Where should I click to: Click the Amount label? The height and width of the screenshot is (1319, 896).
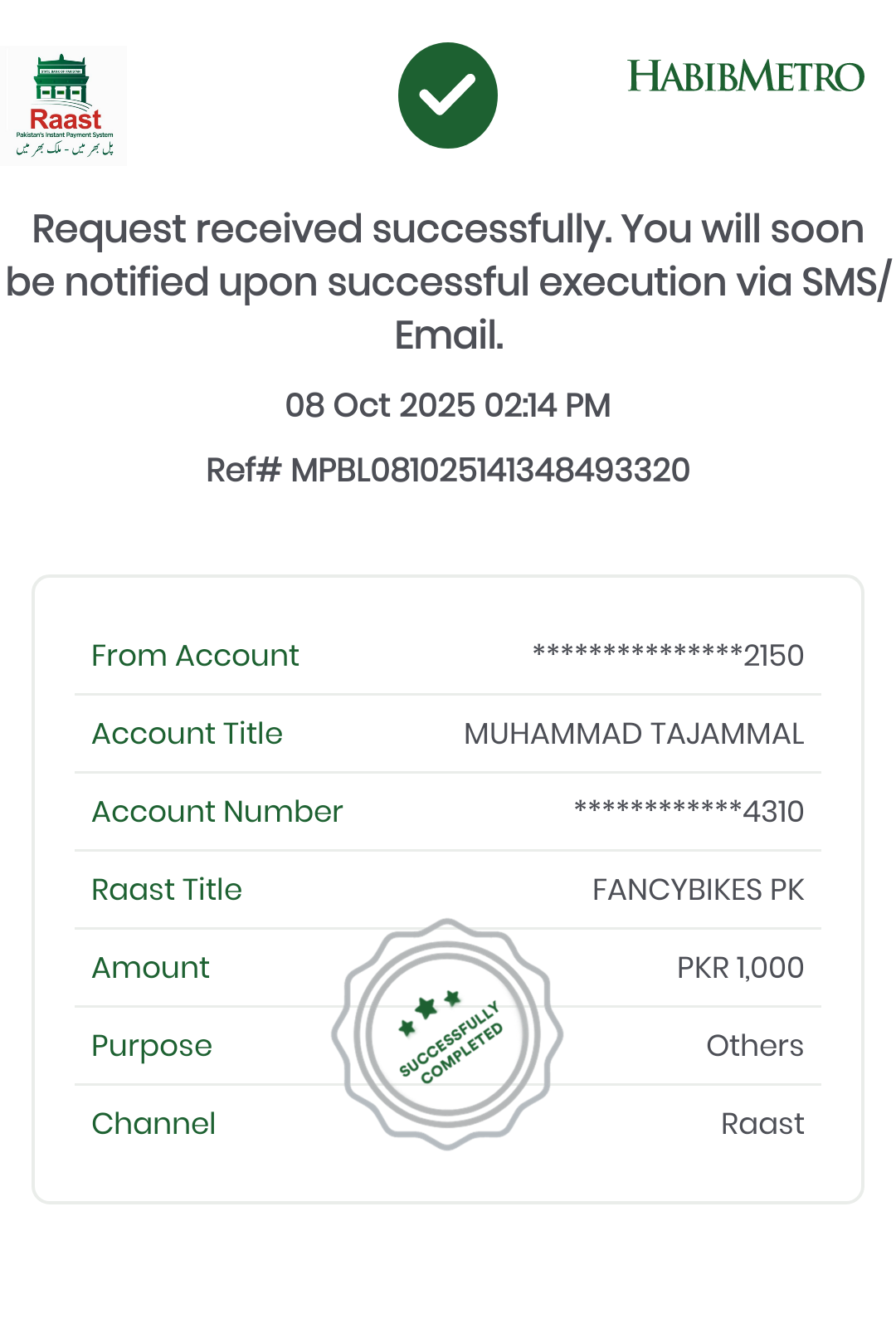(151, 968)
